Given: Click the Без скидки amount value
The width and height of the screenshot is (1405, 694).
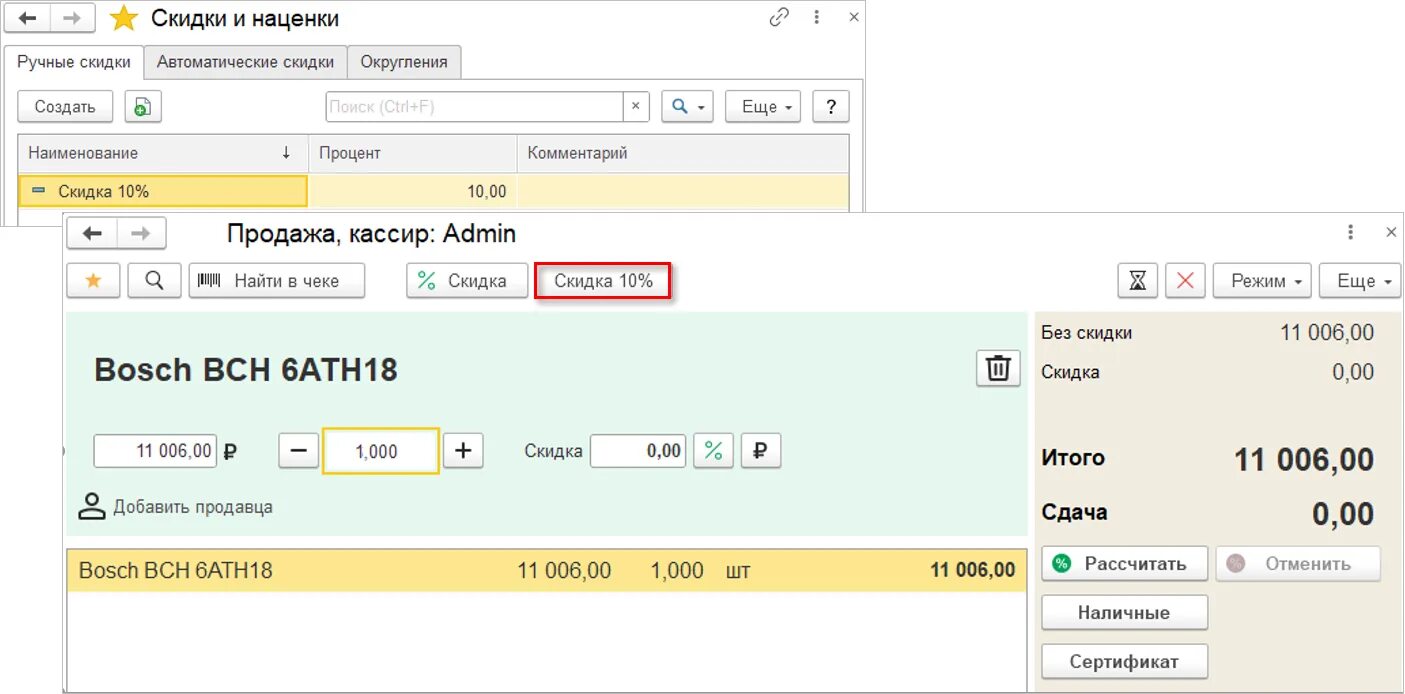Looking at the screenshot, I should click(1327, 332).
